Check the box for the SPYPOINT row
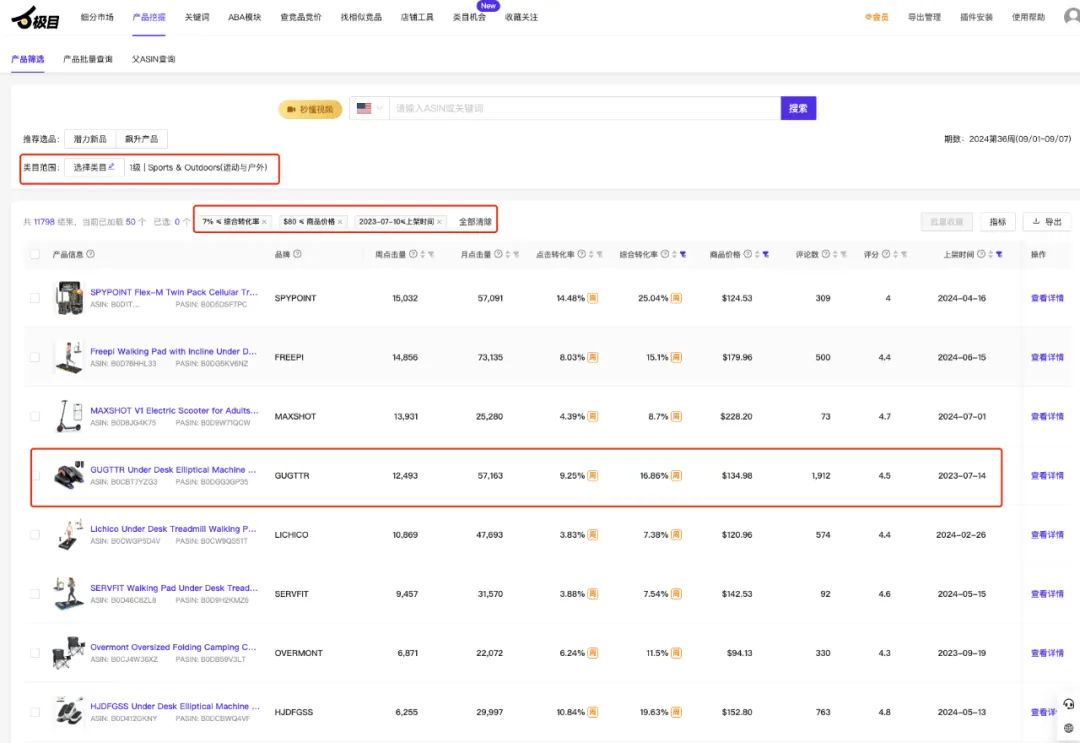Image resolution: width=1080 pixels, height=743 pixels. 35,298
